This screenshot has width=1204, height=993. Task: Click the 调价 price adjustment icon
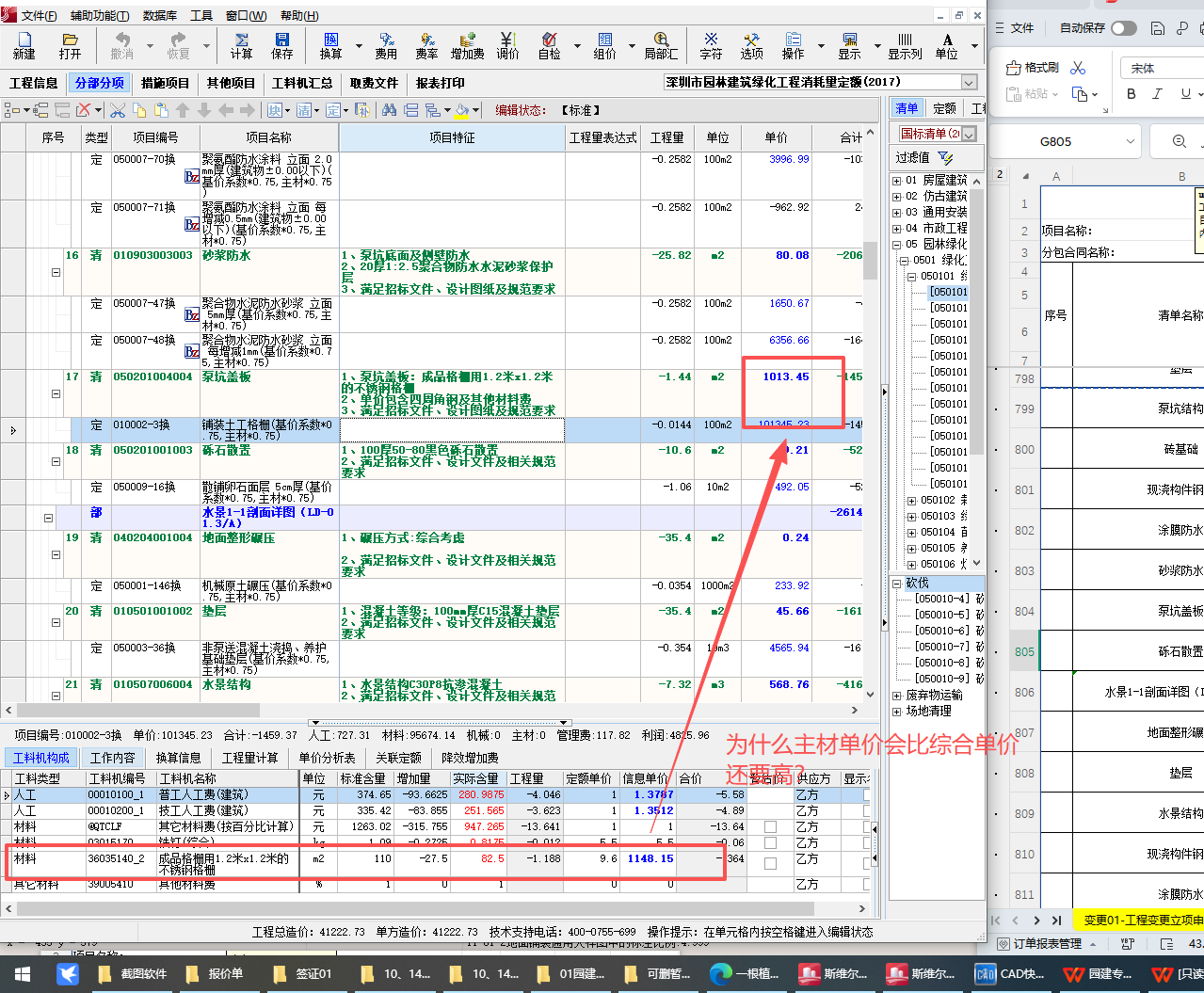(x=507, y=45)
